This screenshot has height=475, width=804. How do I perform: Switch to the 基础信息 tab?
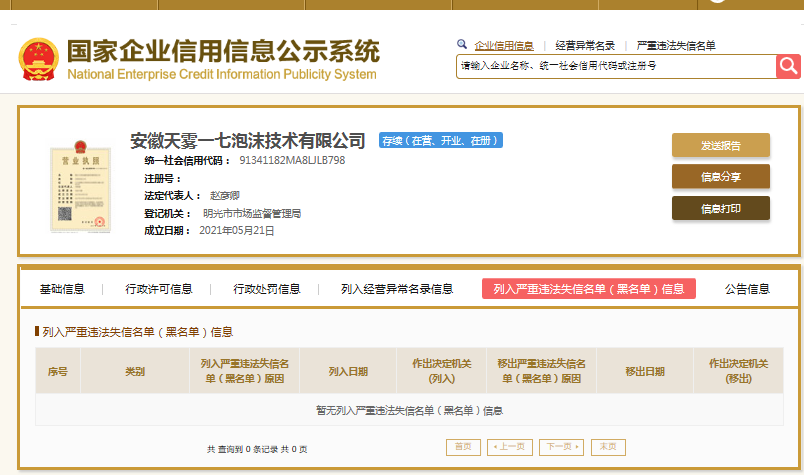tap(62, 289)
